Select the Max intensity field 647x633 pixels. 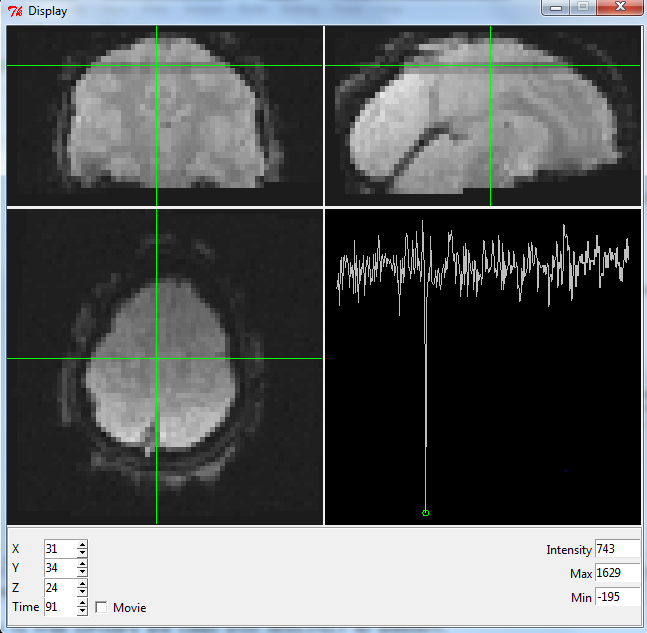618,573
